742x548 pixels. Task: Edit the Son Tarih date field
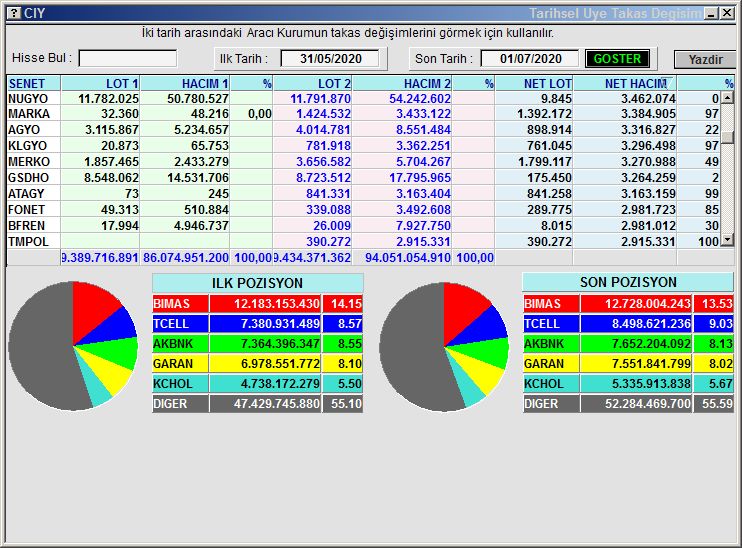pyautogui.click(x=530, y=59)
